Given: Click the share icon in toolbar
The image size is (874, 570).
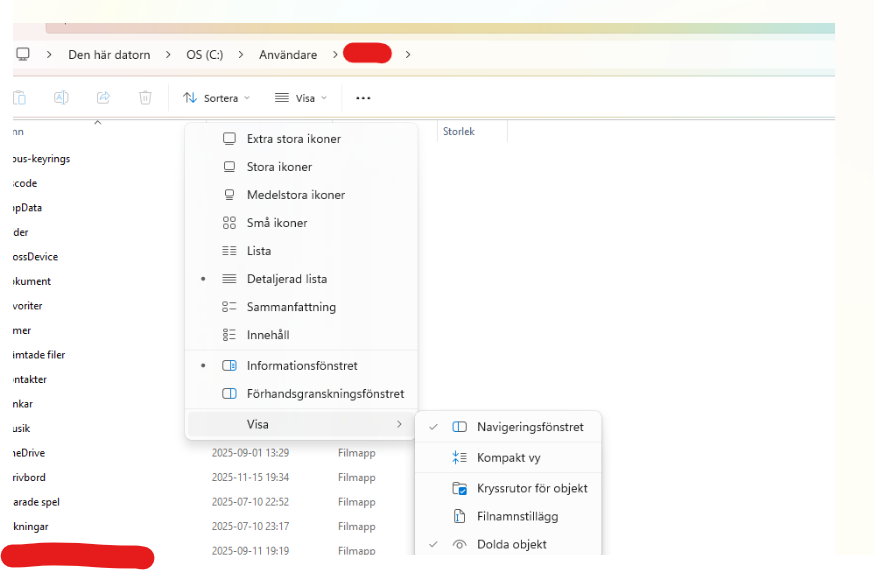Looking at the screenshot, I should (103, 98).
